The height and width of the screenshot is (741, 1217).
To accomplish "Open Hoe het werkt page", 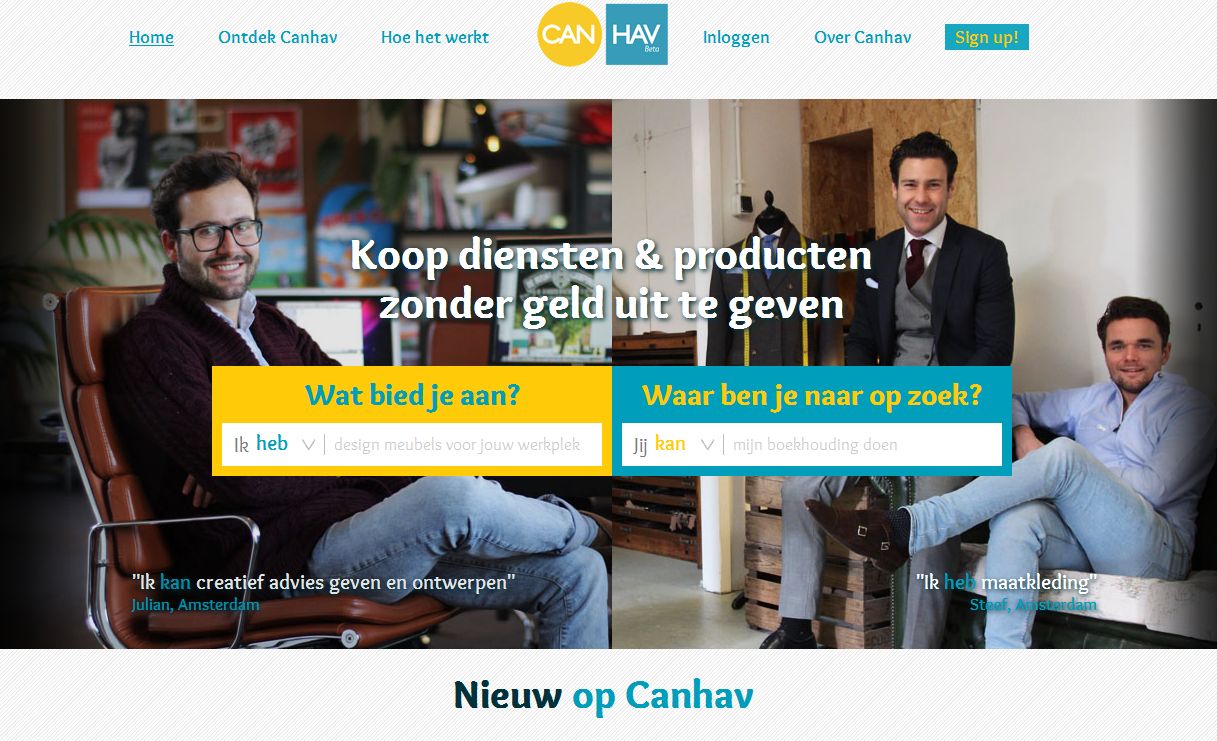I will click(x=435, y=38).
